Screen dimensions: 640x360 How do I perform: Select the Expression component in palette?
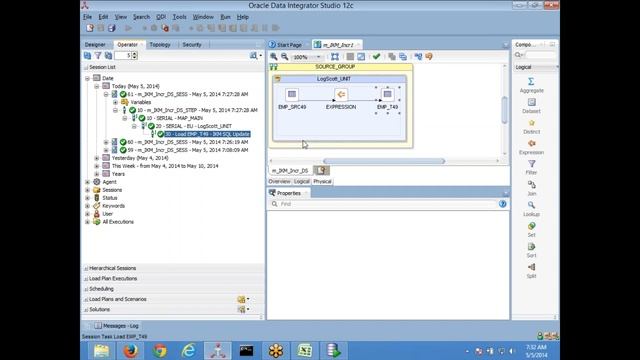[x=531, y=143]
